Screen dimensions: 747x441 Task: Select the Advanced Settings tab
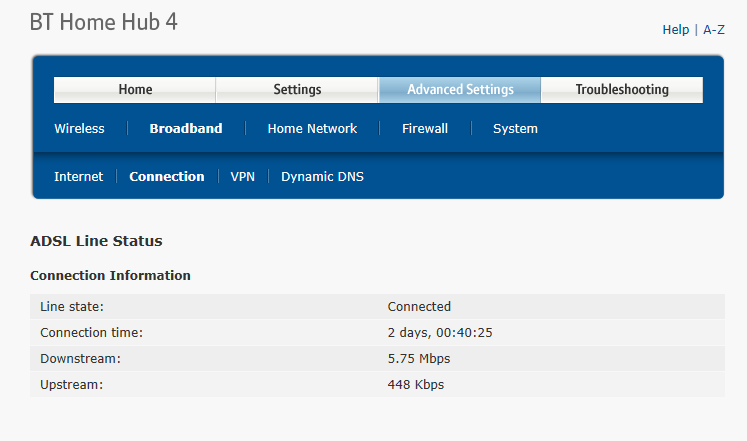click(x=460, y=90)
